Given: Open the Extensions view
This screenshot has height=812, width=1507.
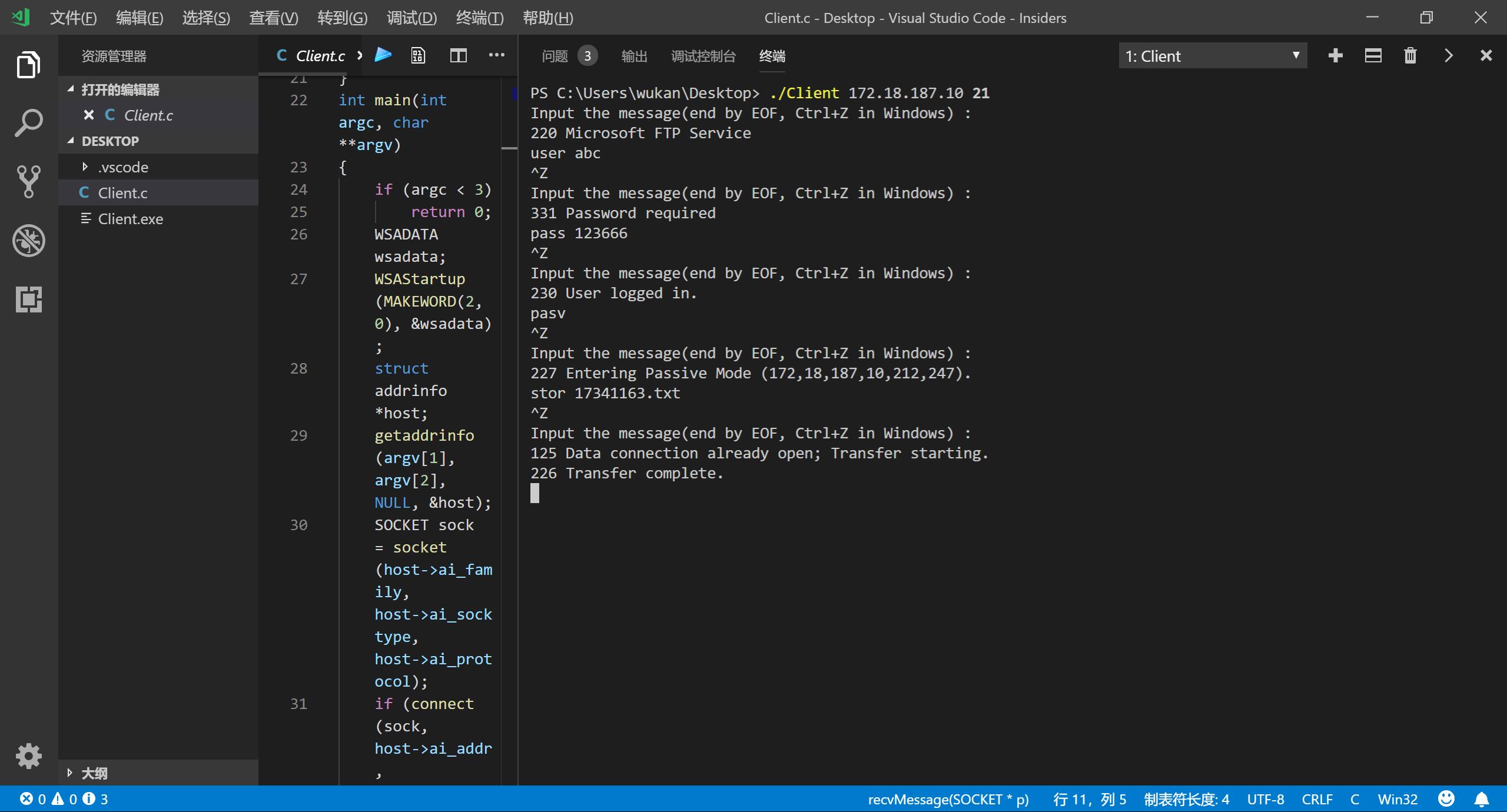Looking at the screenshot, I should coord(28,299).
